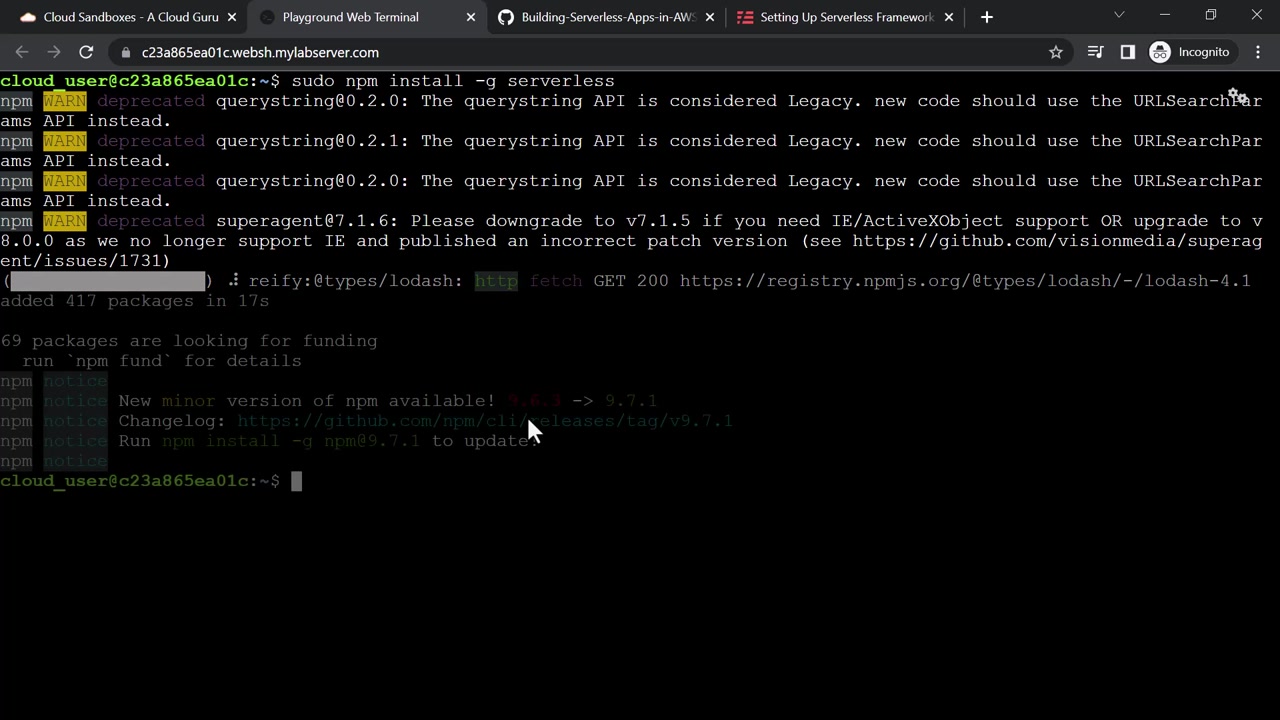Place cursor at the terminal prompt
1280x720 pixels.
click(x=296, y=481)
